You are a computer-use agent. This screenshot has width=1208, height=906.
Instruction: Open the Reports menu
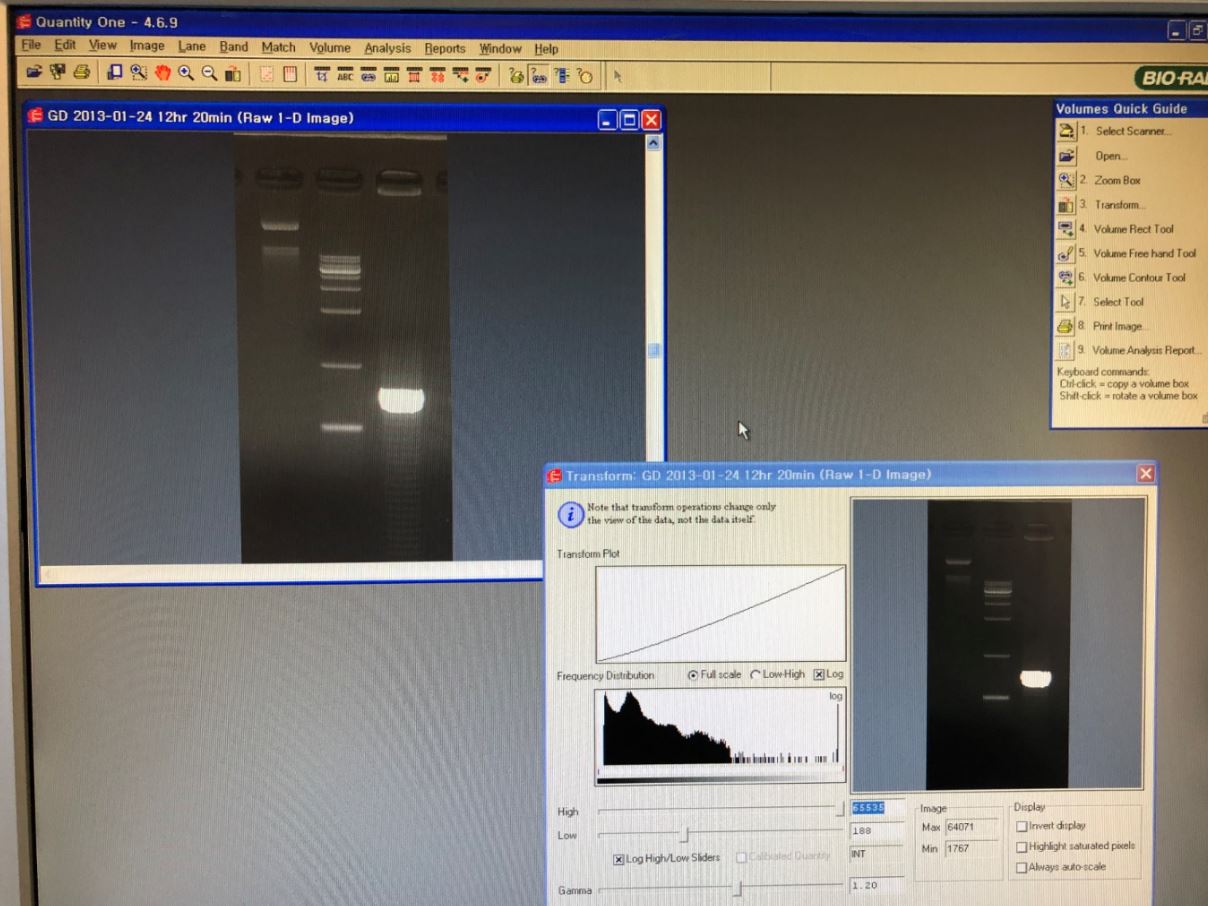click(444, 48)
